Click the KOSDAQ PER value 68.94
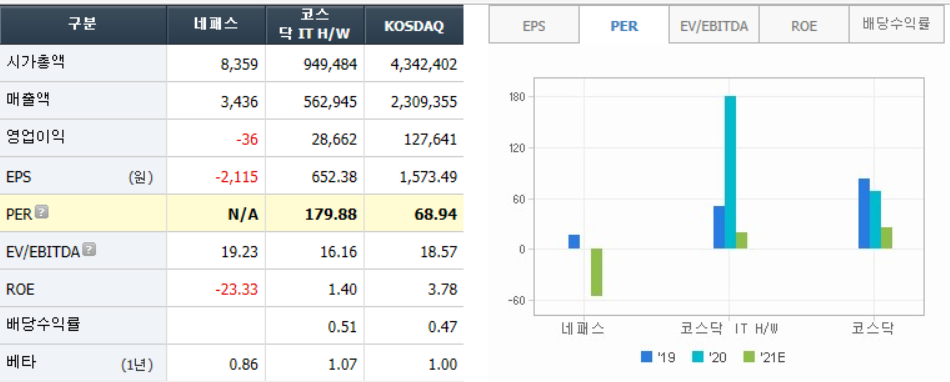 point(437,214)
